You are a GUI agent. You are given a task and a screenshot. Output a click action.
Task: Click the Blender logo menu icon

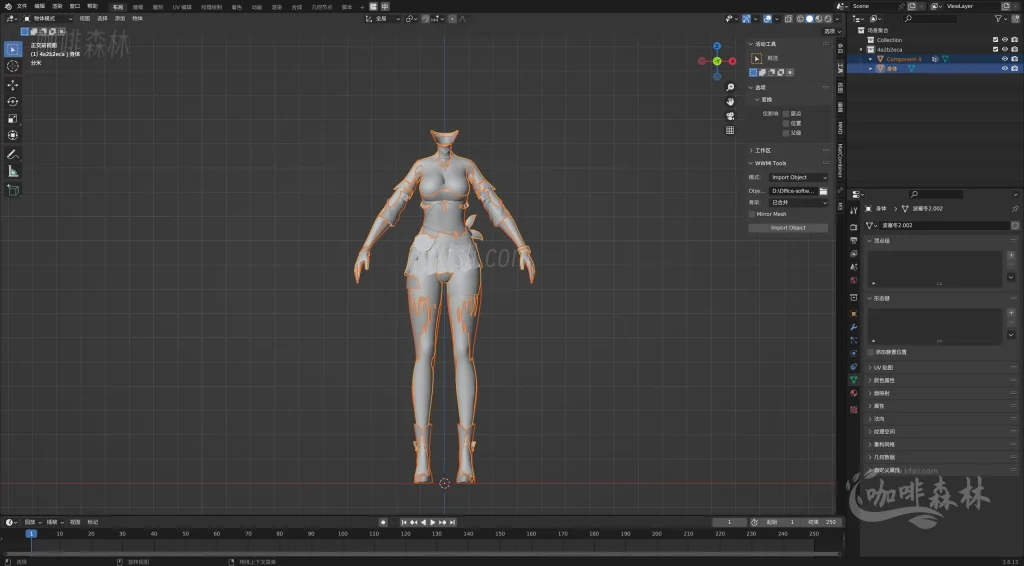click(x=8, y=6)
